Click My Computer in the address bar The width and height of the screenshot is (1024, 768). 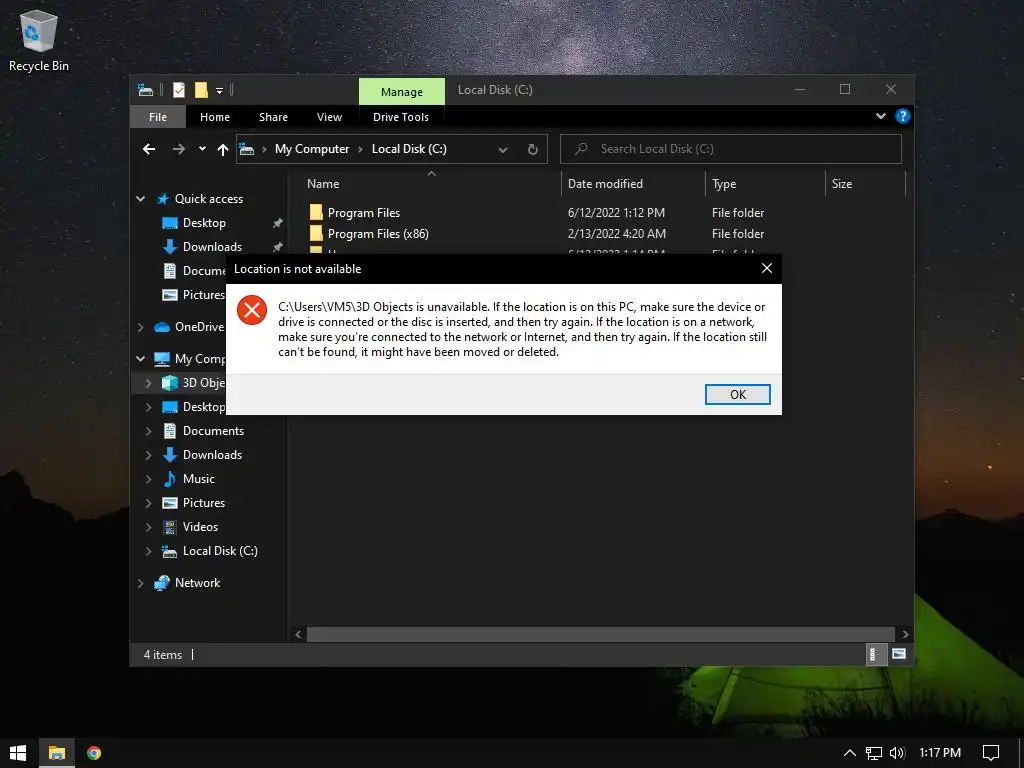312,149
